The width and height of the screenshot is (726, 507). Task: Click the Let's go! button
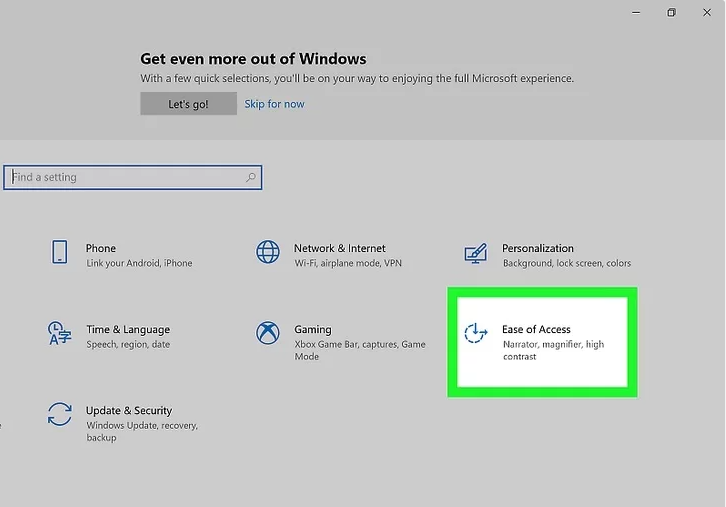(188, 104)
